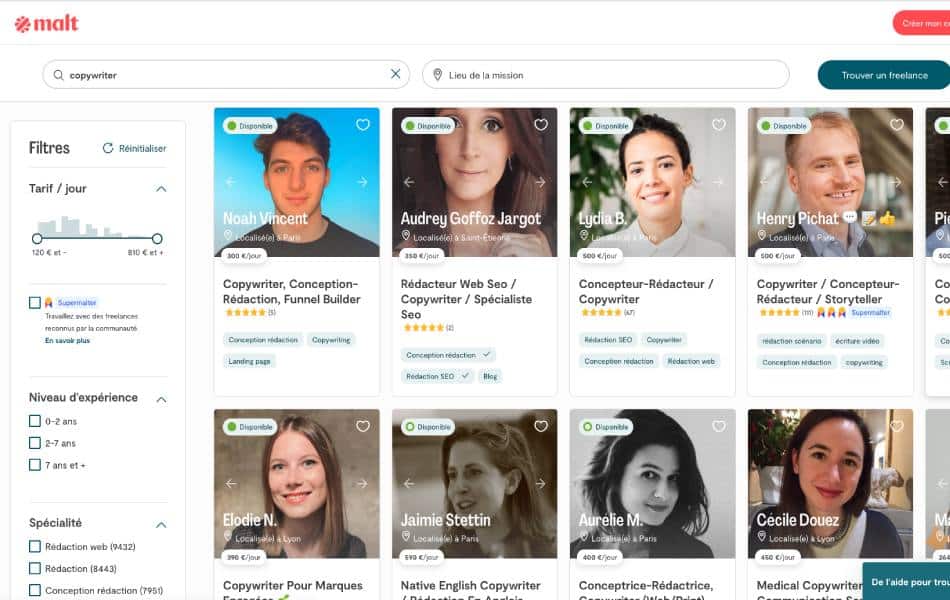Reset filters with the Réinitialiser refresh icon
The height and width of the screenshot is (600, 950).
coord(107,146)
